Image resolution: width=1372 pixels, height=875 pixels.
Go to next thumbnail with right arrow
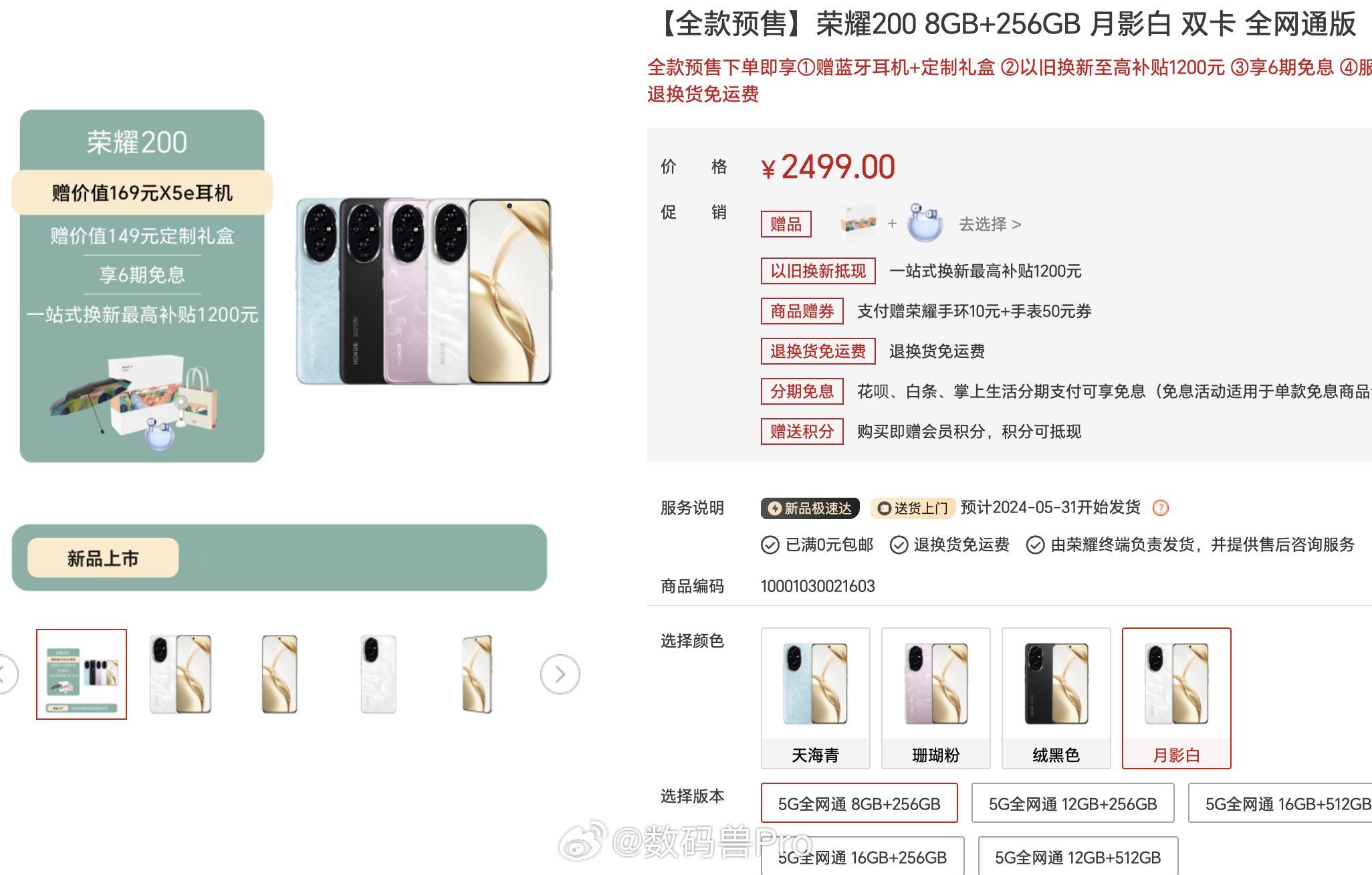[x=560, y=674]
